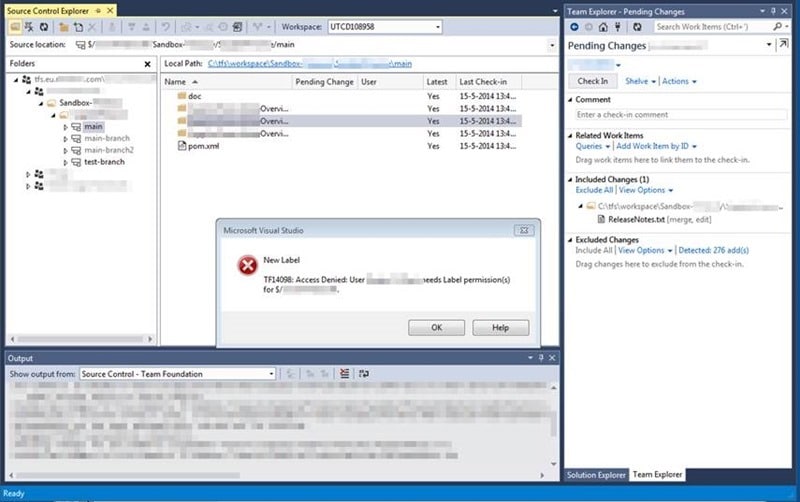The image size is (800, 502).
Task: Go to Team Explorer Home icon
Action: click(603, 27)
